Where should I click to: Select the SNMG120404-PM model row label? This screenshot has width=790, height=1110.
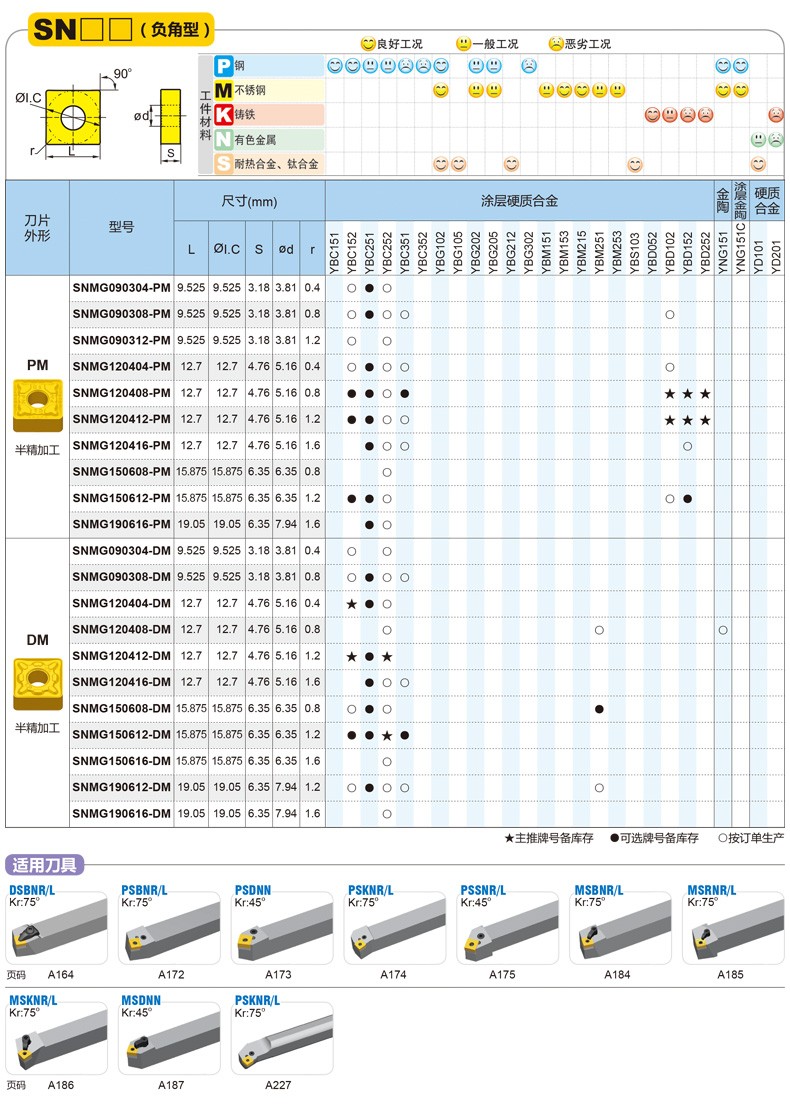coord(122,367)
